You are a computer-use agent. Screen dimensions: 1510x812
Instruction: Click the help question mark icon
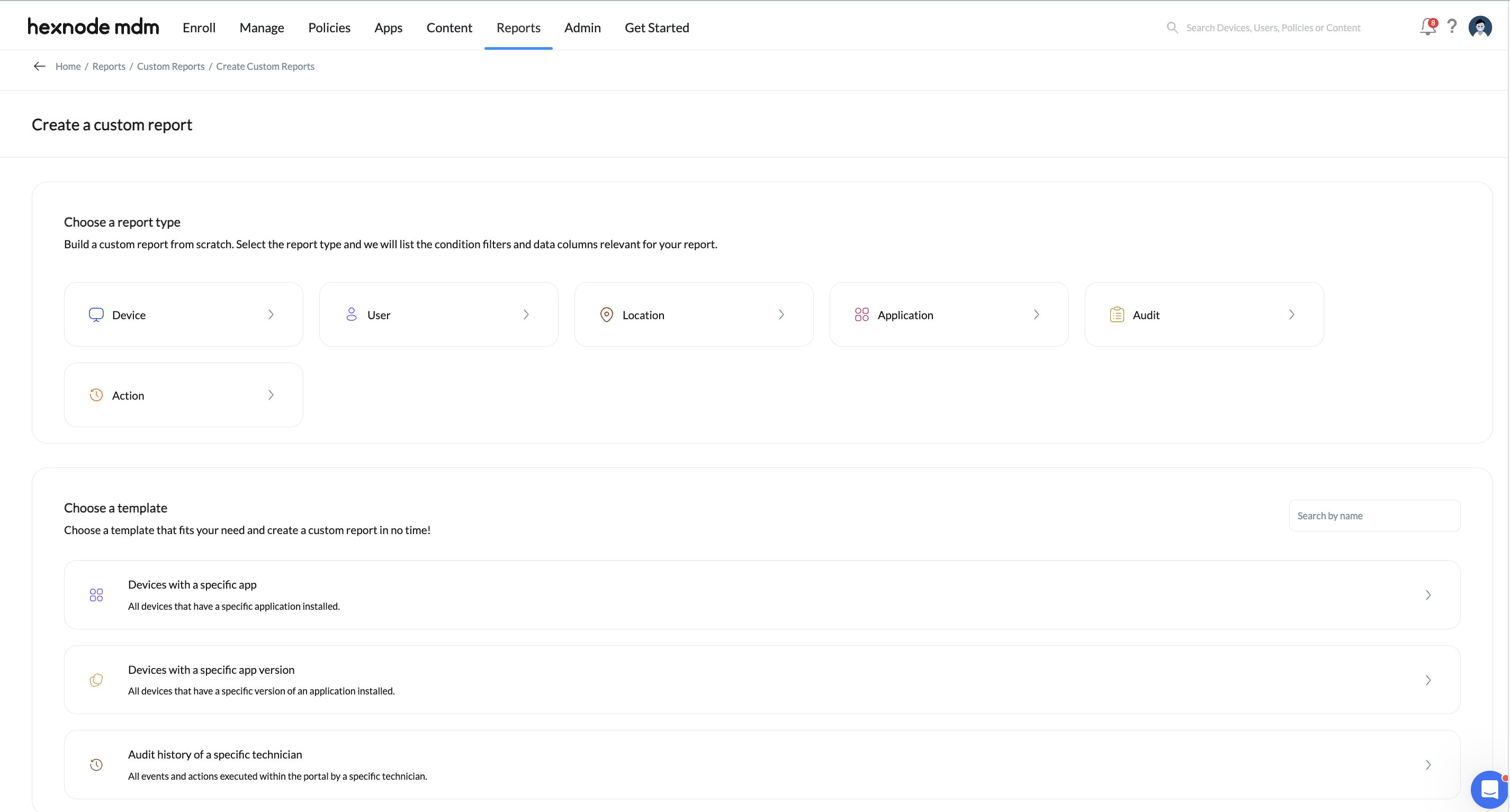click(x=1452, y=26)
